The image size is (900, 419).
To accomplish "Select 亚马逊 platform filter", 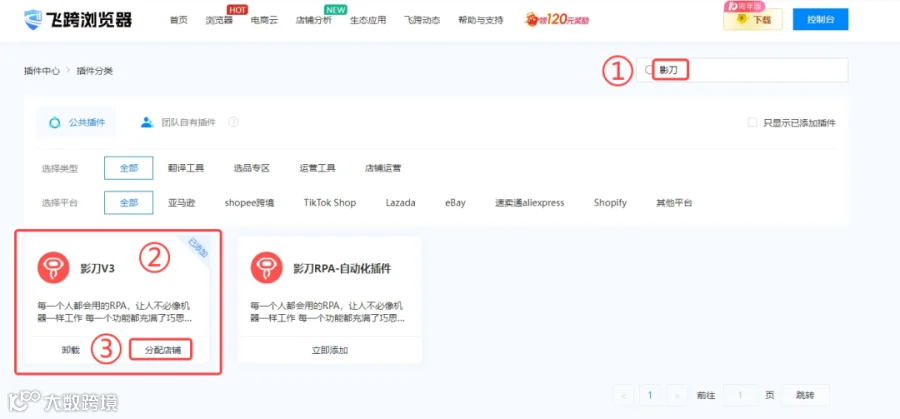I will point(181,203).
